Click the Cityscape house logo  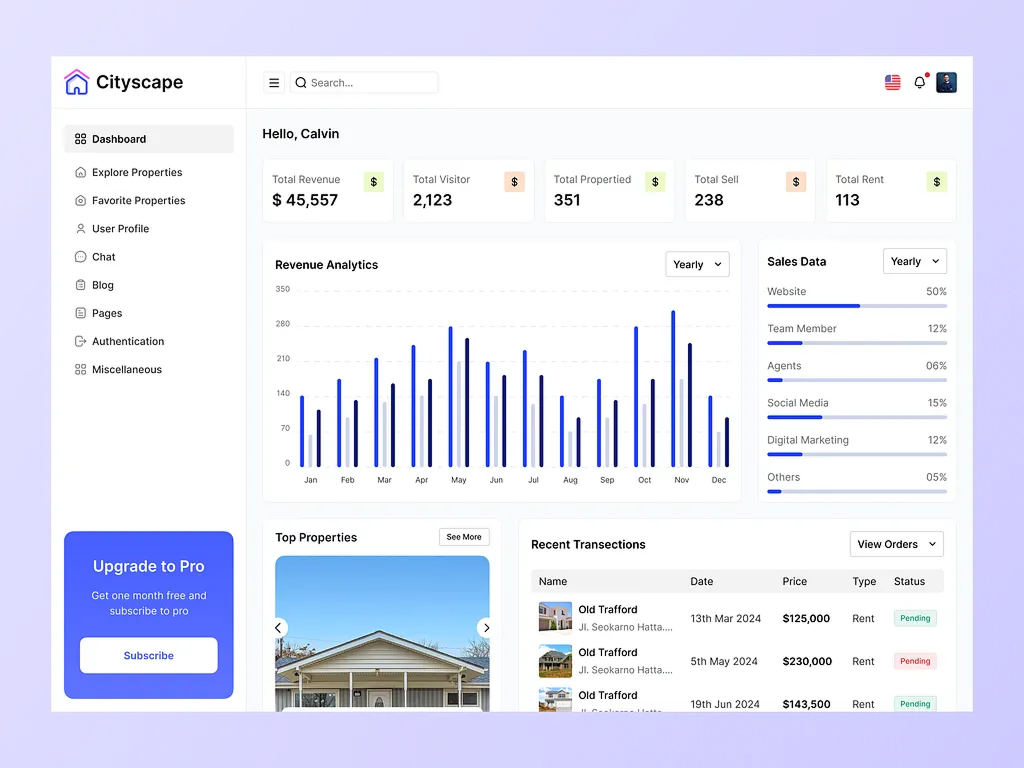point(77,82)
